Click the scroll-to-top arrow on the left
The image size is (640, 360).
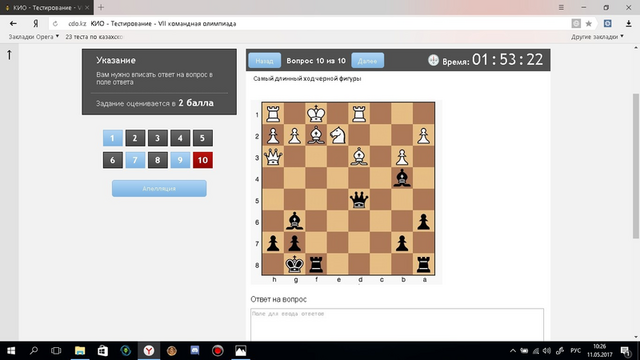tap(9, 54)
